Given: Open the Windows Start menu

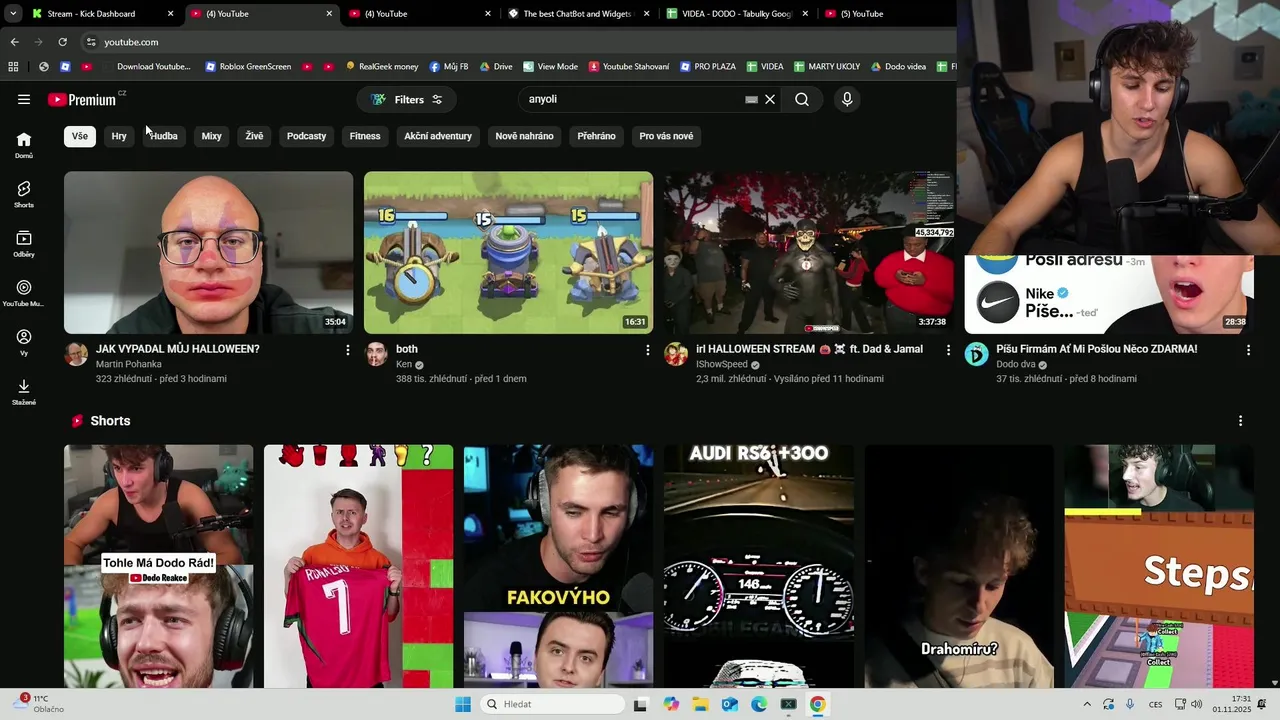Looking at the screenshot, I should [463, 704].
